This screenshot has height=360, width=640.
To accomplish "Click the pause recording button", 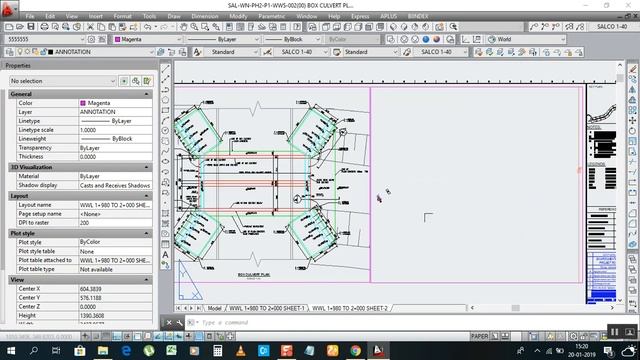I will pyautogui.click(x=614, y=332).
